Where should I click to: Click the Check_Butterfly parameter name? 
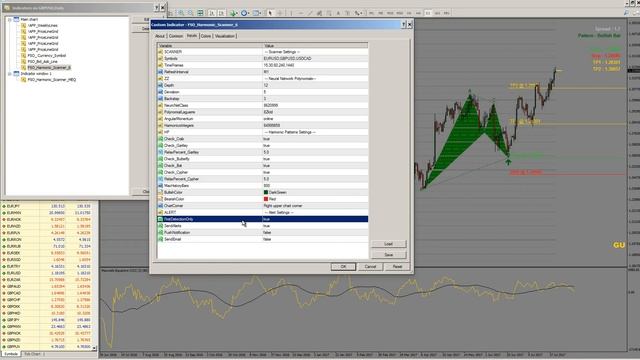coord(177,159)
